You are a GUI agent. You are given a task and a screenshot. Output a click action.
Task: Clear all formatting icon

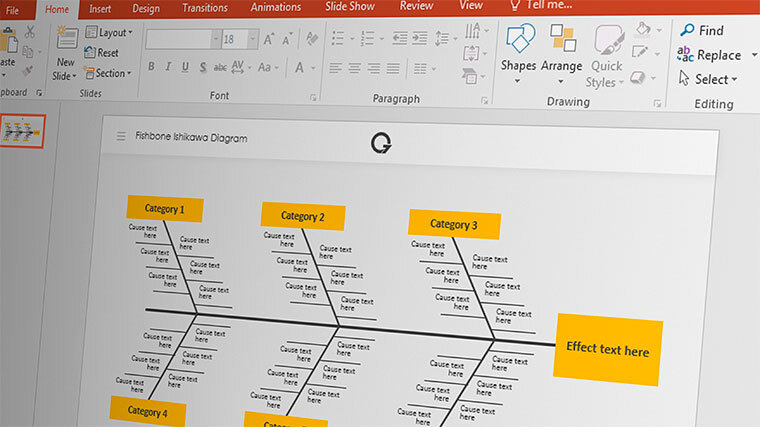(312, 39)
